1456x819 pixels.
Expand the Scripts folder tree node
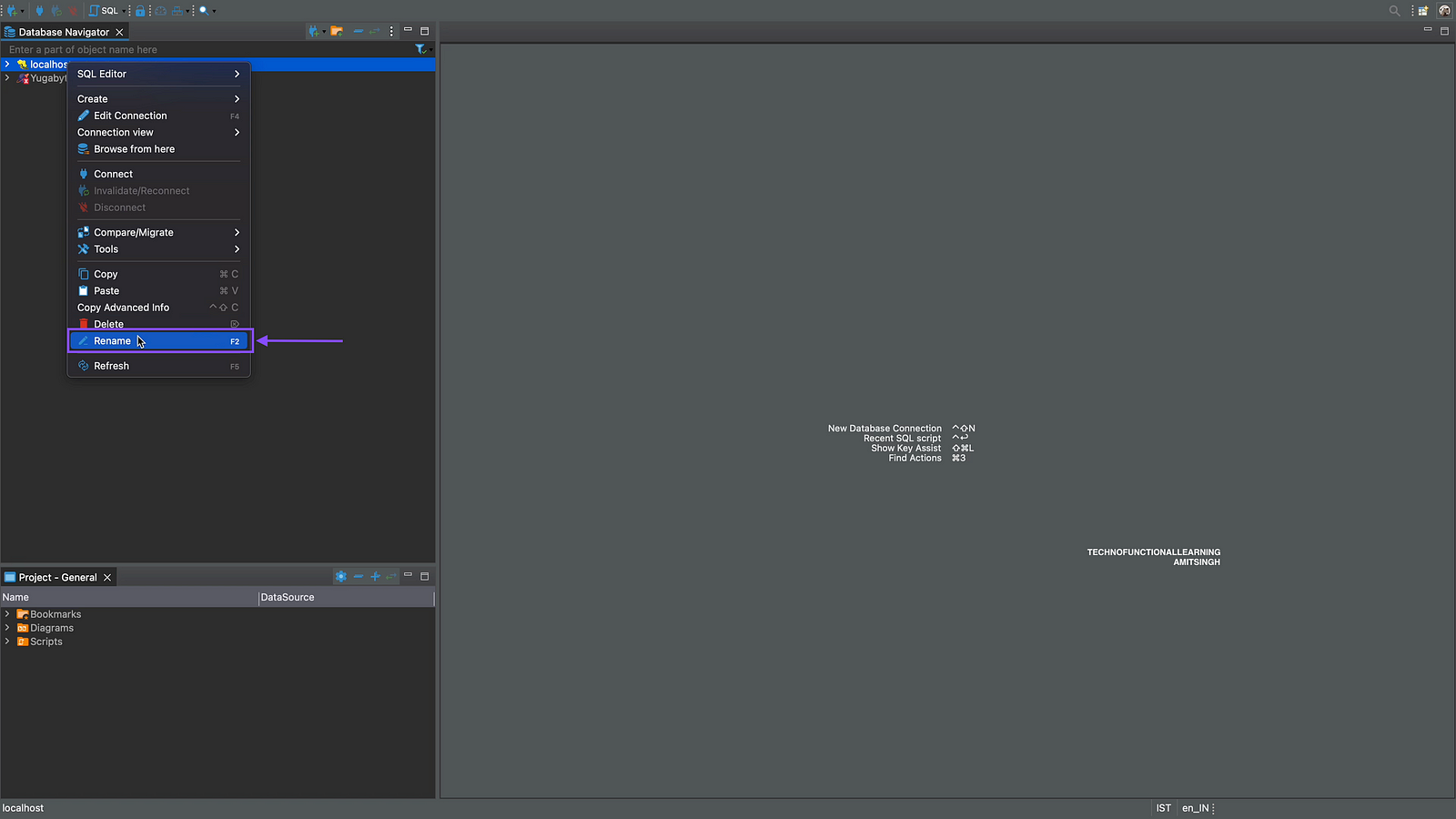[x=7, y=642]
